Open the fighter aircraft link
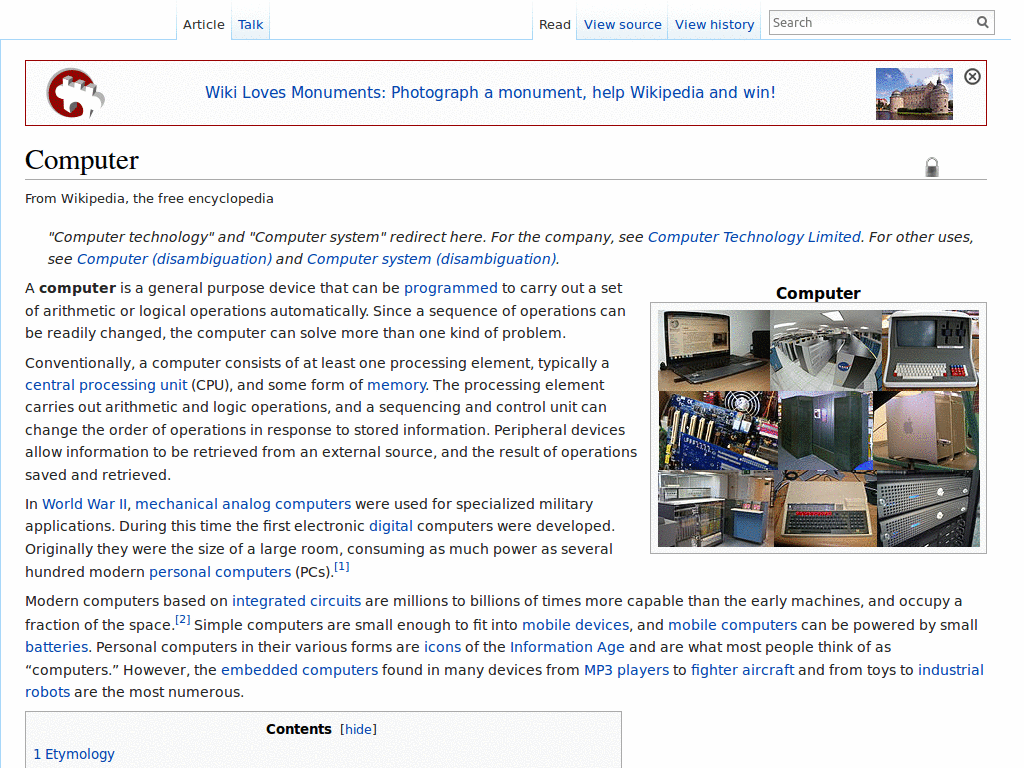 743,670
